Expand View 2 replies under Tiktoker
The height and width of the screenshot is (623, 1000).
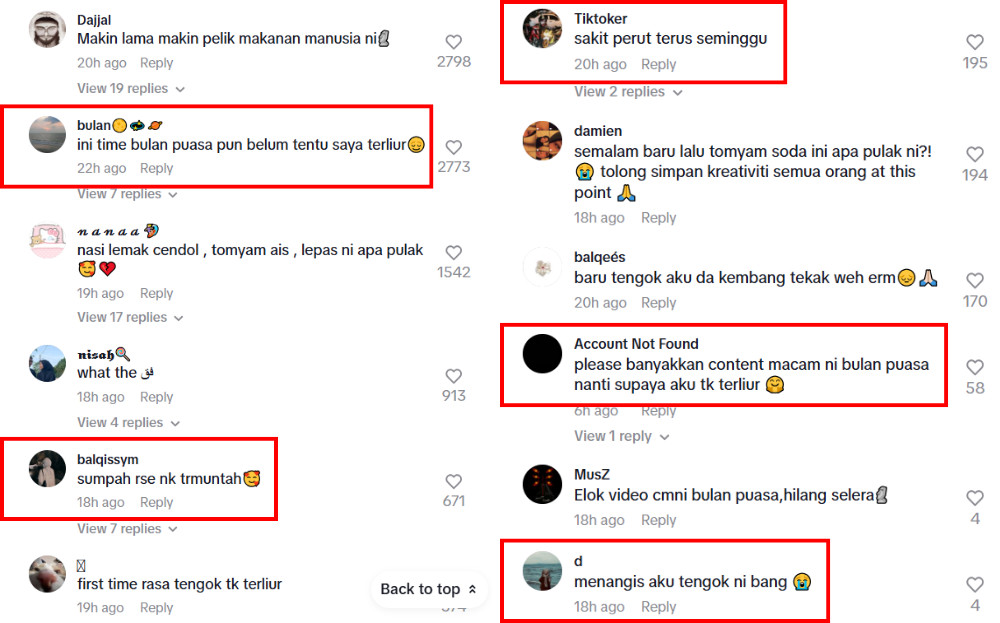pos(628,92)
